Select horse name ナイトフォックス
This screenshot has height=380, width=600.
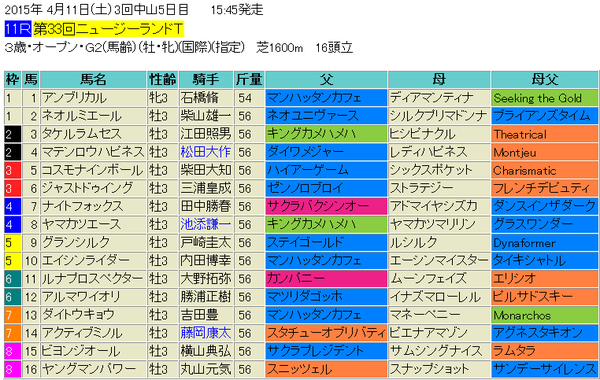coord(83,206)
